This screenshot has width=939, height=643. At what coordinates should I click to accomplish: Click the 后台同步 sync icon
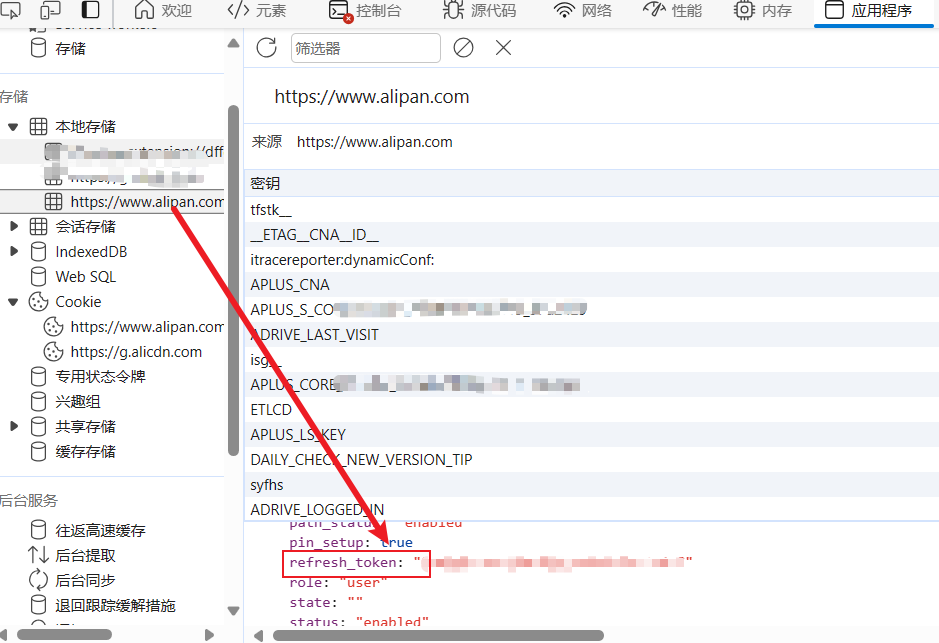[38, 580]
